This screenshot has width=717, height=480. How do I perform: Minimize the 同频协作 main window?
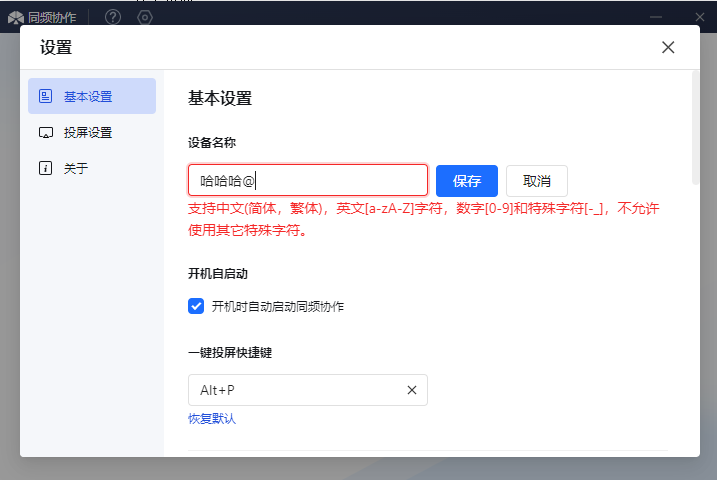pos(656,17)
